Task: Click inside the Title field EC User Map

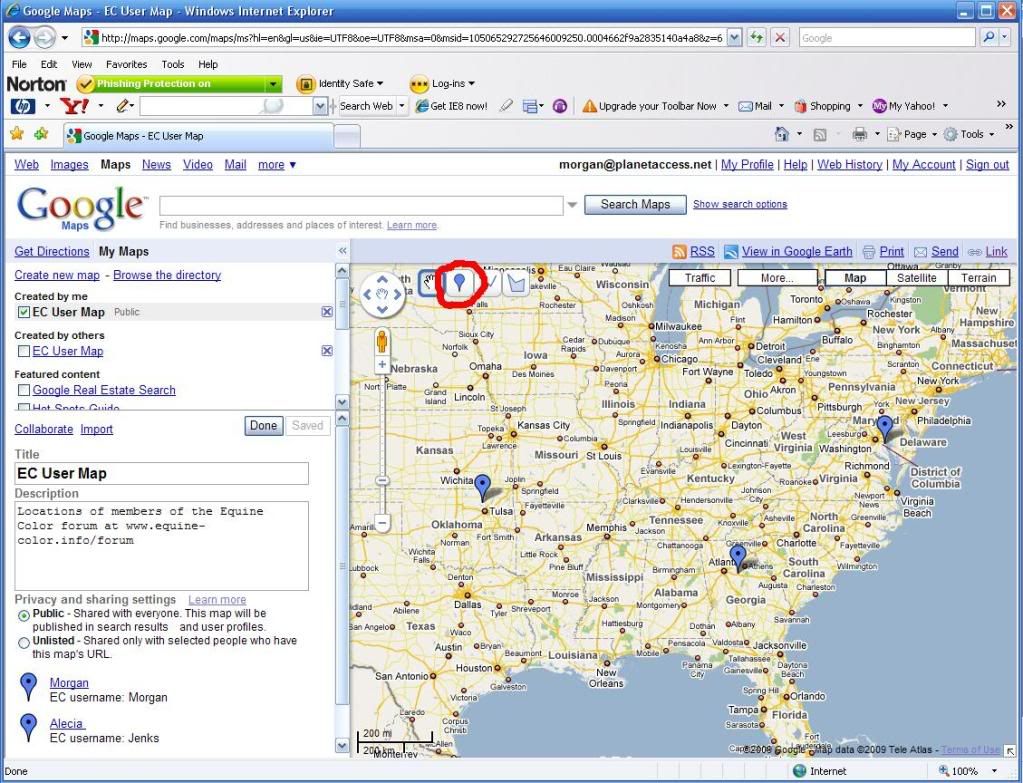Action: click(x=162, y=474)
